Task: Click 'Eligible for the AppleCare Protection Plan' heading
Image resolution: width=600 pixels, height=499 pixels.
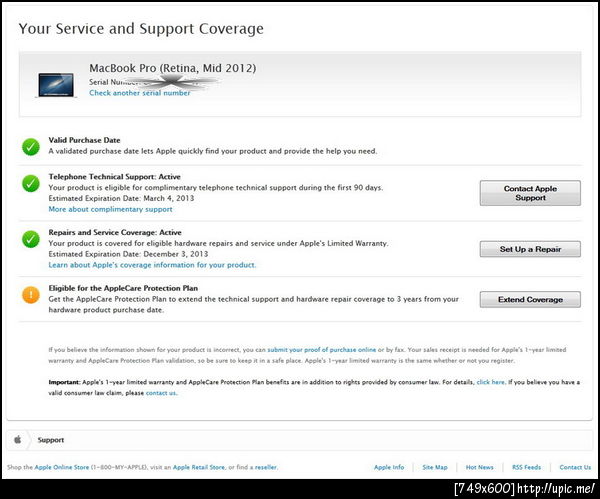Action: click(x=123, y=288)
